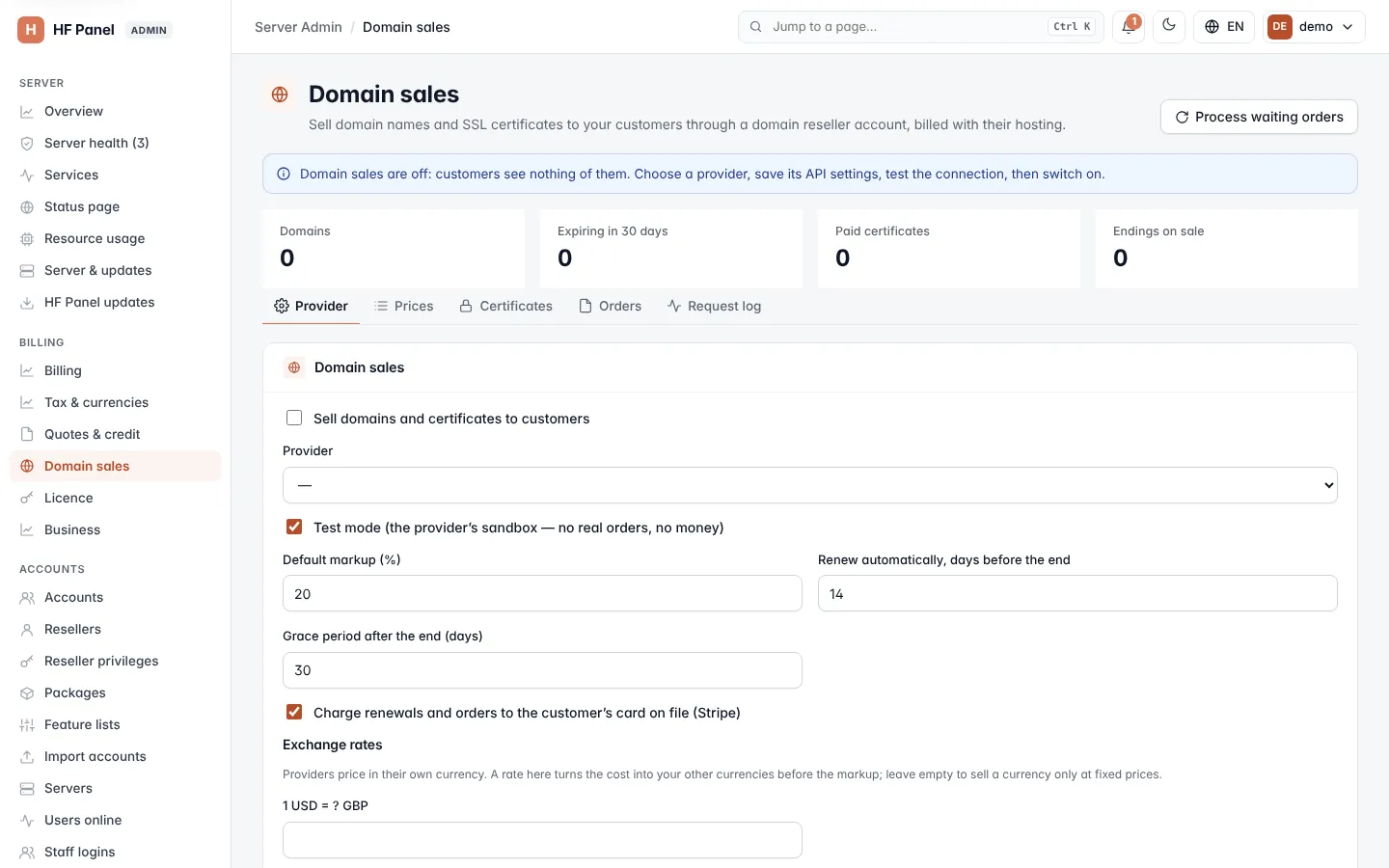This screenshot has width=1389, height=868.
Task: Uncheck Test mode sandbox checkbox
Action: (294, 527)
